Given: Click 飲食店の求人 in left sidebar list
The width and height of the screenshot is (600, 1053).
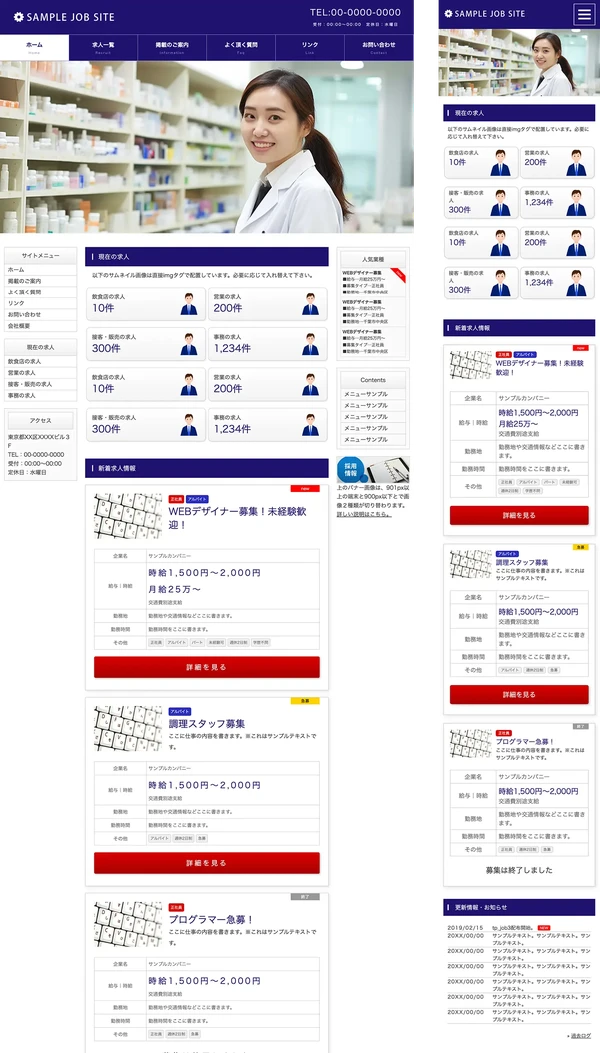Looking at the screenshot, I should (x=40, y=361).
